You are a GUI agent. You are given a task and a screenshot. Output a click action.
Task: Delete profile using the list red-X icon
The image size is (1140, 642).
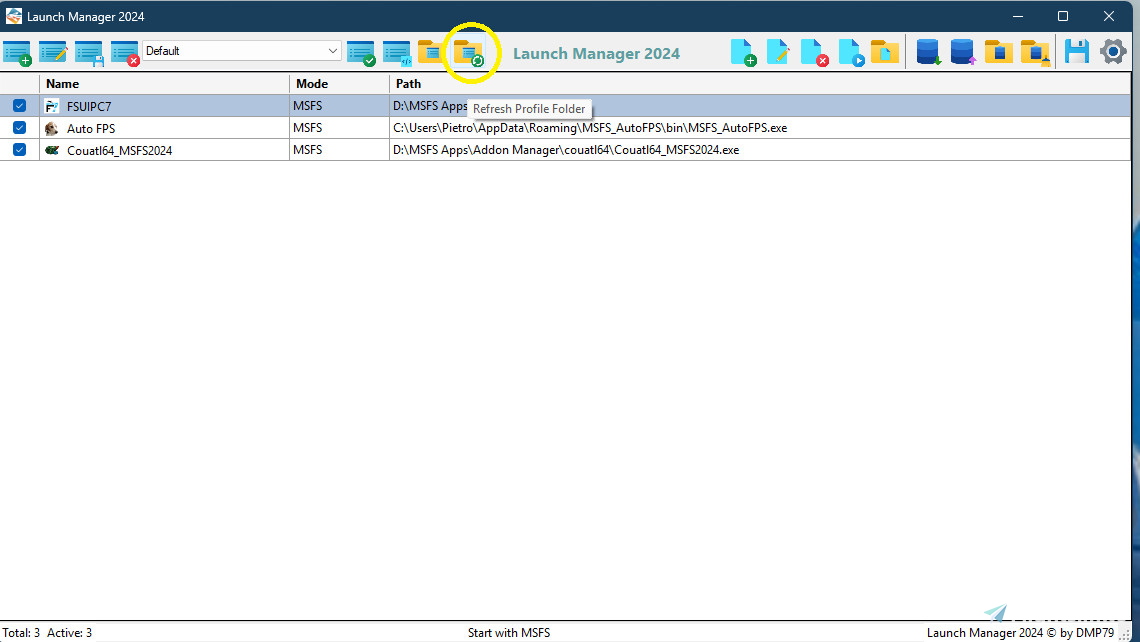point(125,53)
